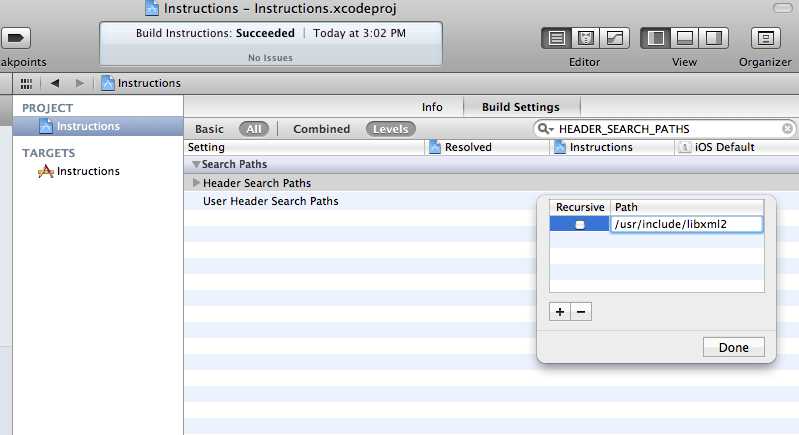The height and width of the screenshot is (435, 799).
Task: Open the Build Settings tab
Action: [x=521, y=107]
